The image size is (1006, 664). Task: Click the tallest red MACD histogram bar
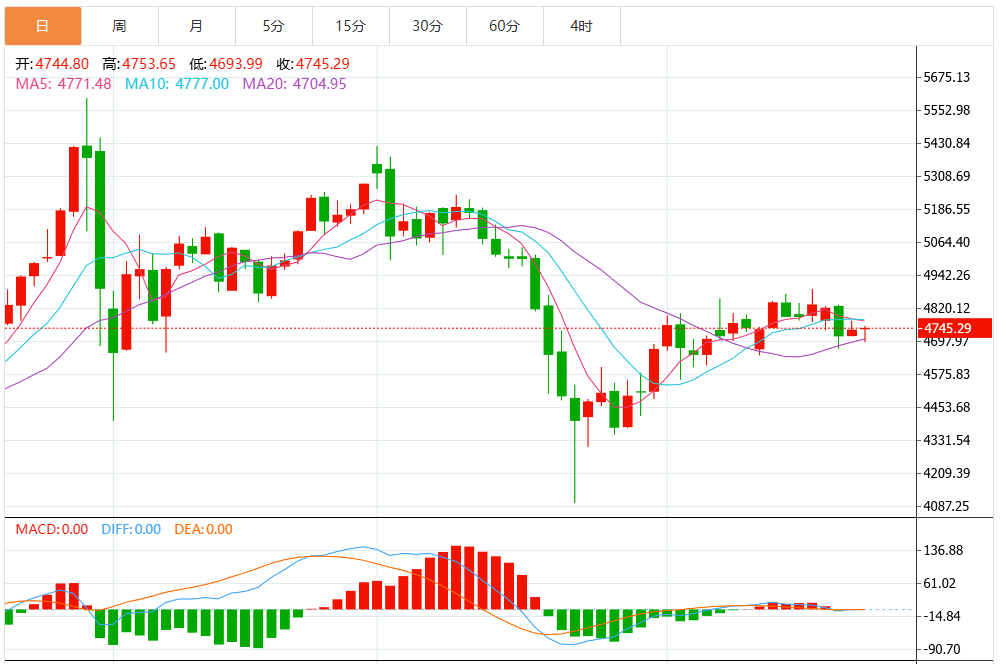pyautogui.click(x=456, y=577)
